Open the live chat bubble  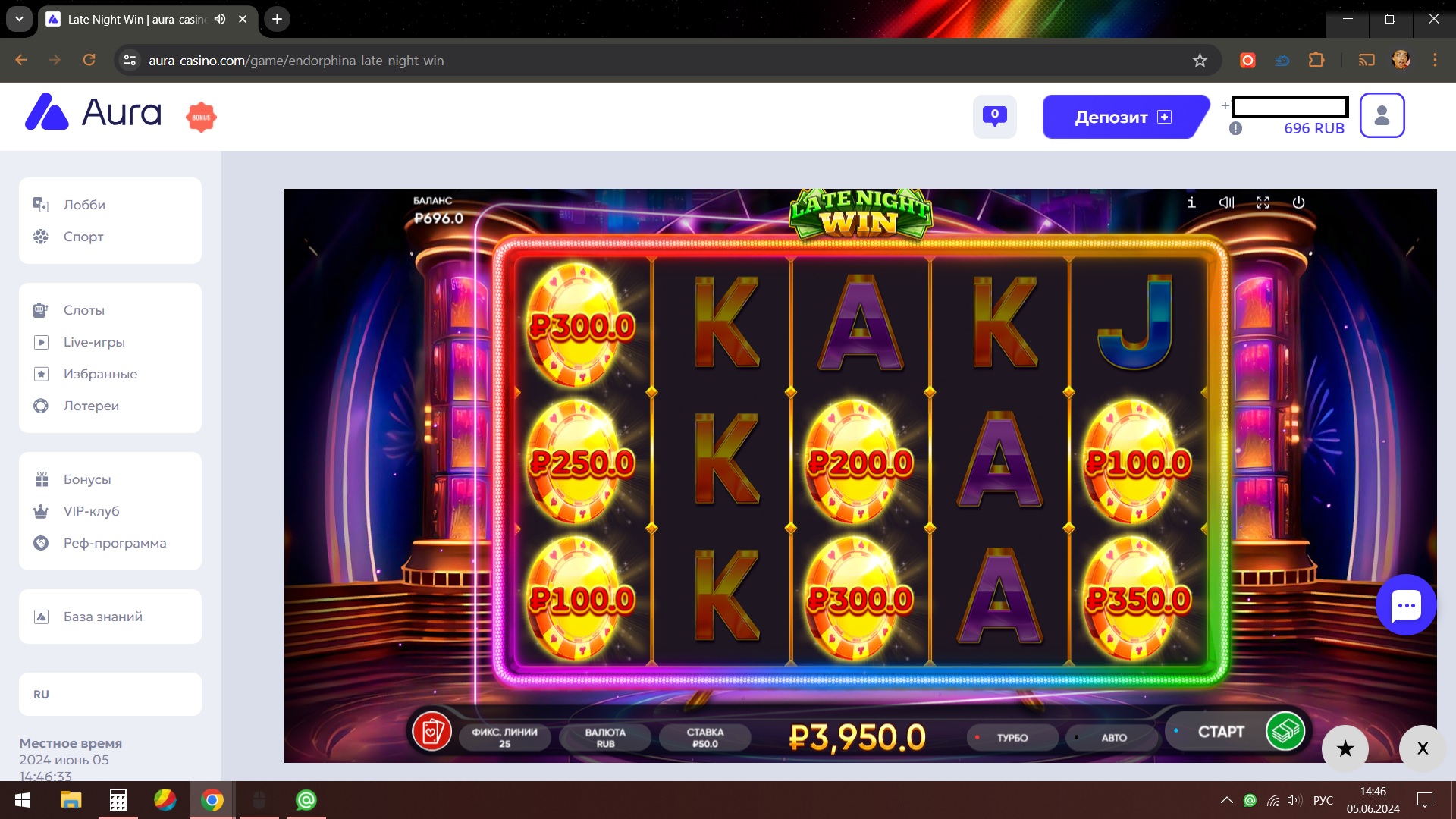1406,605
